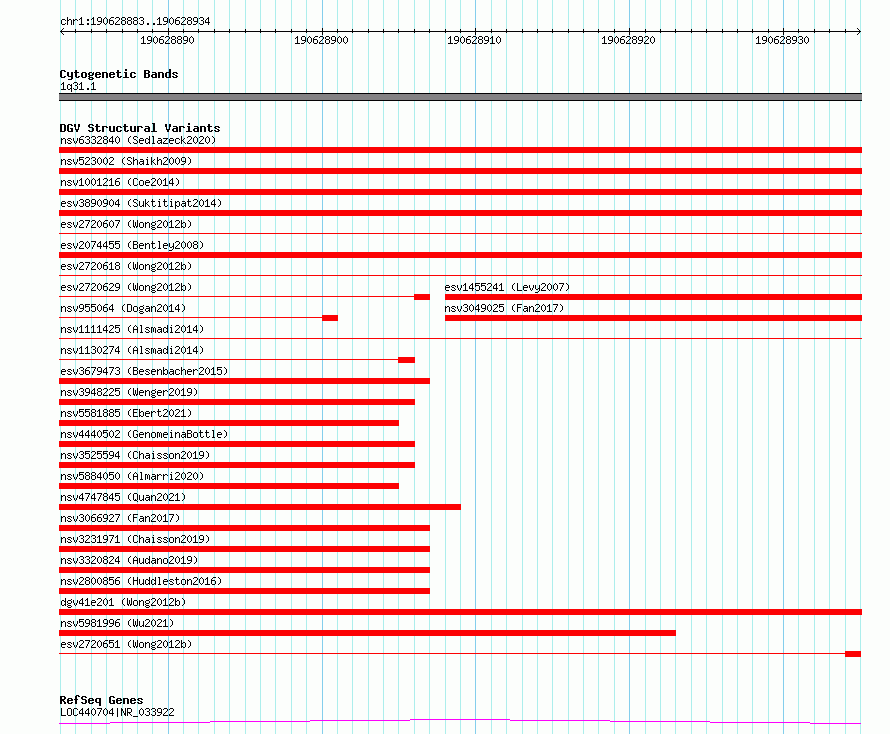Image resolution: width=890 pixels, height=734 pixels.
Task: Click esv1455241 (Levy2007) label
Action: point(507,287)
